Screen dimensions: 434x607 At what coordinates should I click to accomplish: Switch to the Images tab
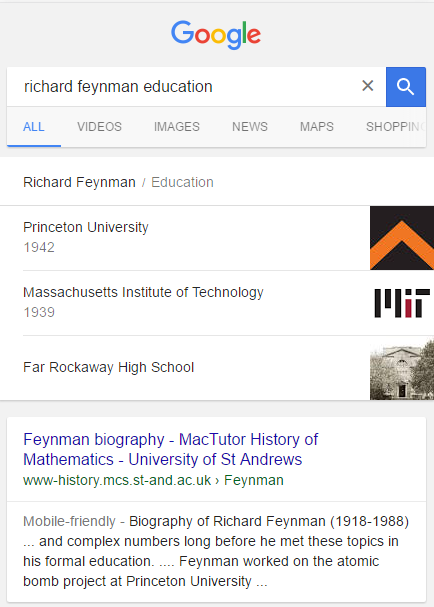click(x=177, y=127)
